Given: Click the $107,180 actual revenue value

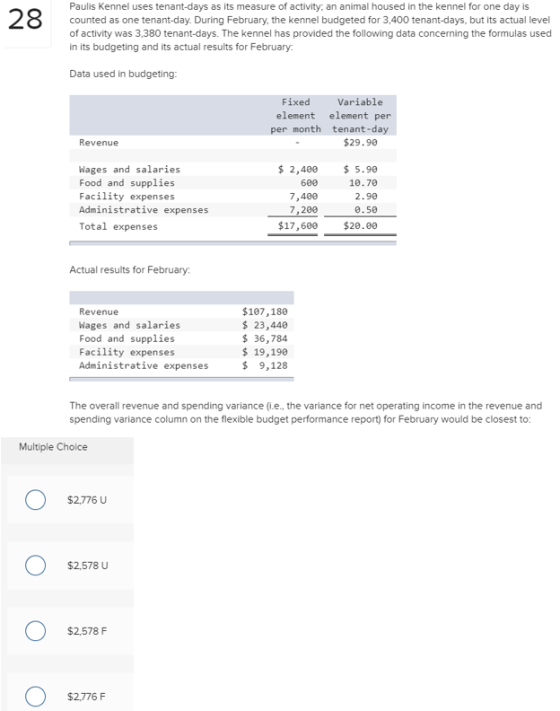Looking at the screenshot, I should [265, 312].
